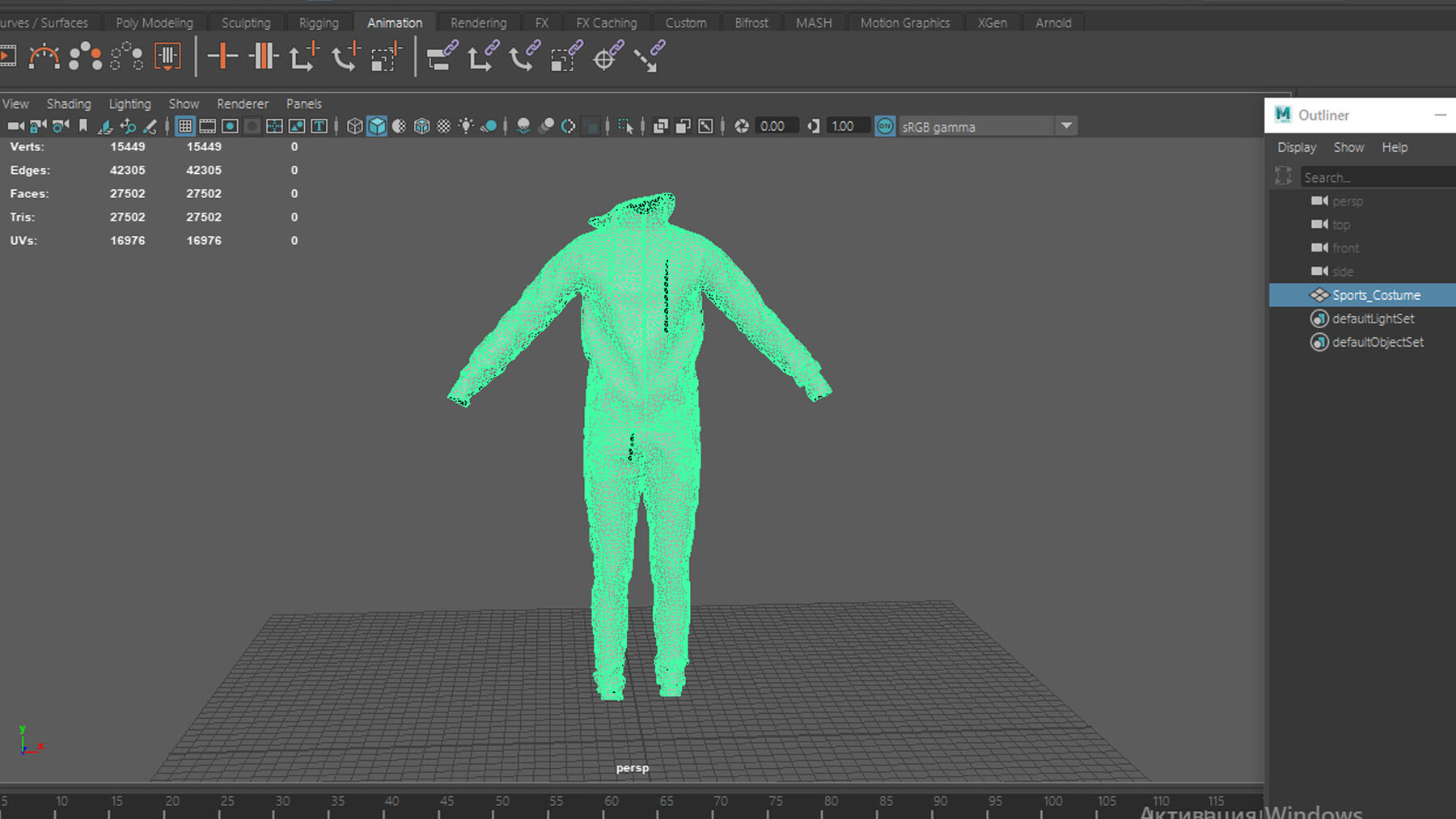Click the Isolate Select icon

[x=625, y=126]
